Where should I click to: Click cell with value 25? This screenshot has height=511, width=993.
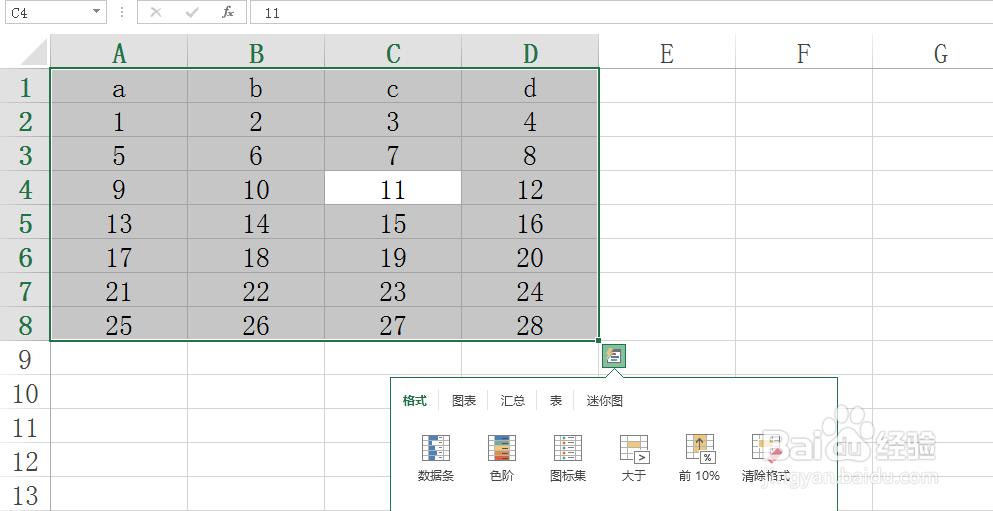119,325
